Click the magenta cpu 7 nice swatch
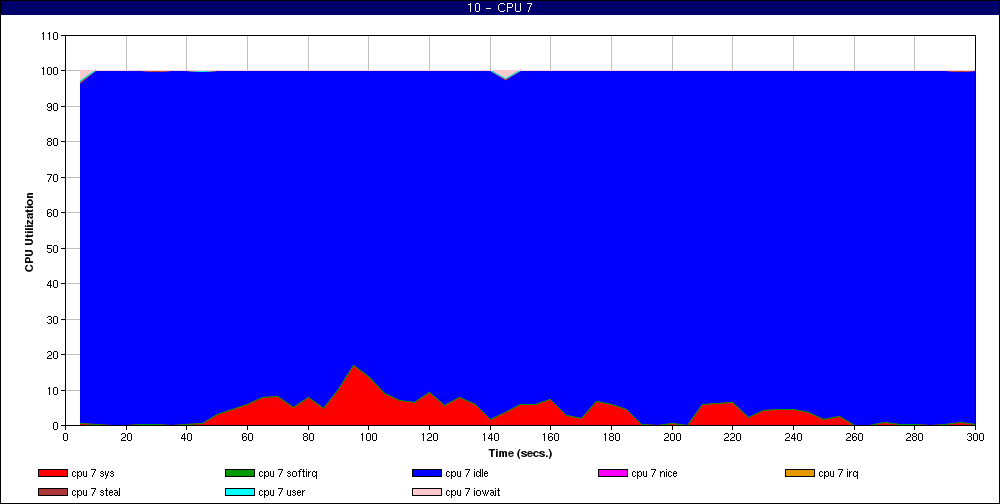Viewport: 1000px width, 504px height. tap(613, 473)
